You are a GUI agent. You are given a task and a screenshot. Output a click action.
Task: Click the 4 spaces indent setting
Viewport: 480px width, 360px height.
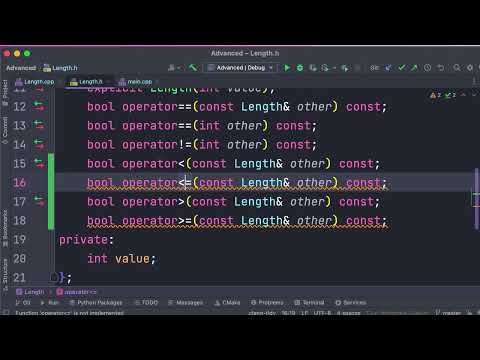pos(348,313)
